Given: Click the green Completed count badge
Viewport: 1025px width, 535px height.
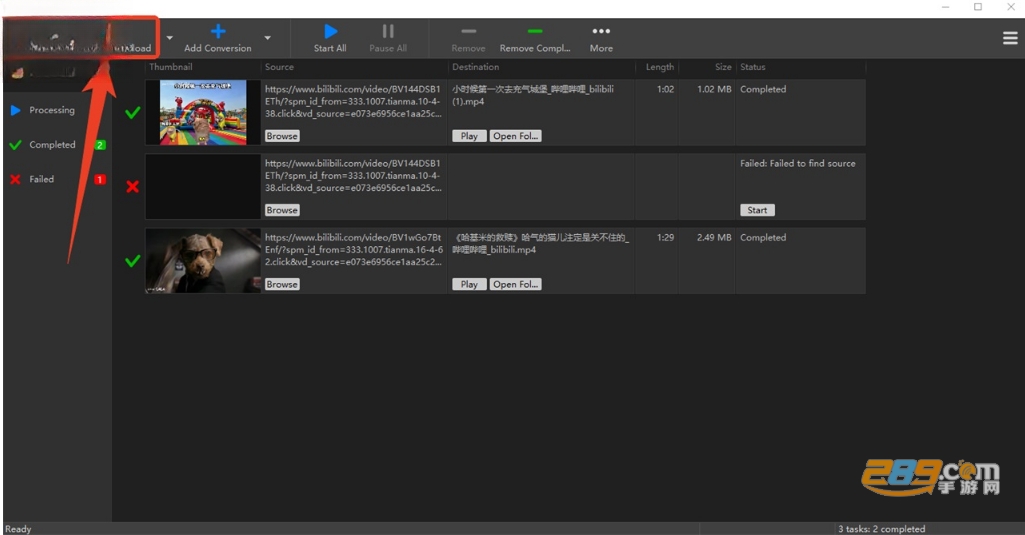Looking at the screenshot, I should pos(100,145).
